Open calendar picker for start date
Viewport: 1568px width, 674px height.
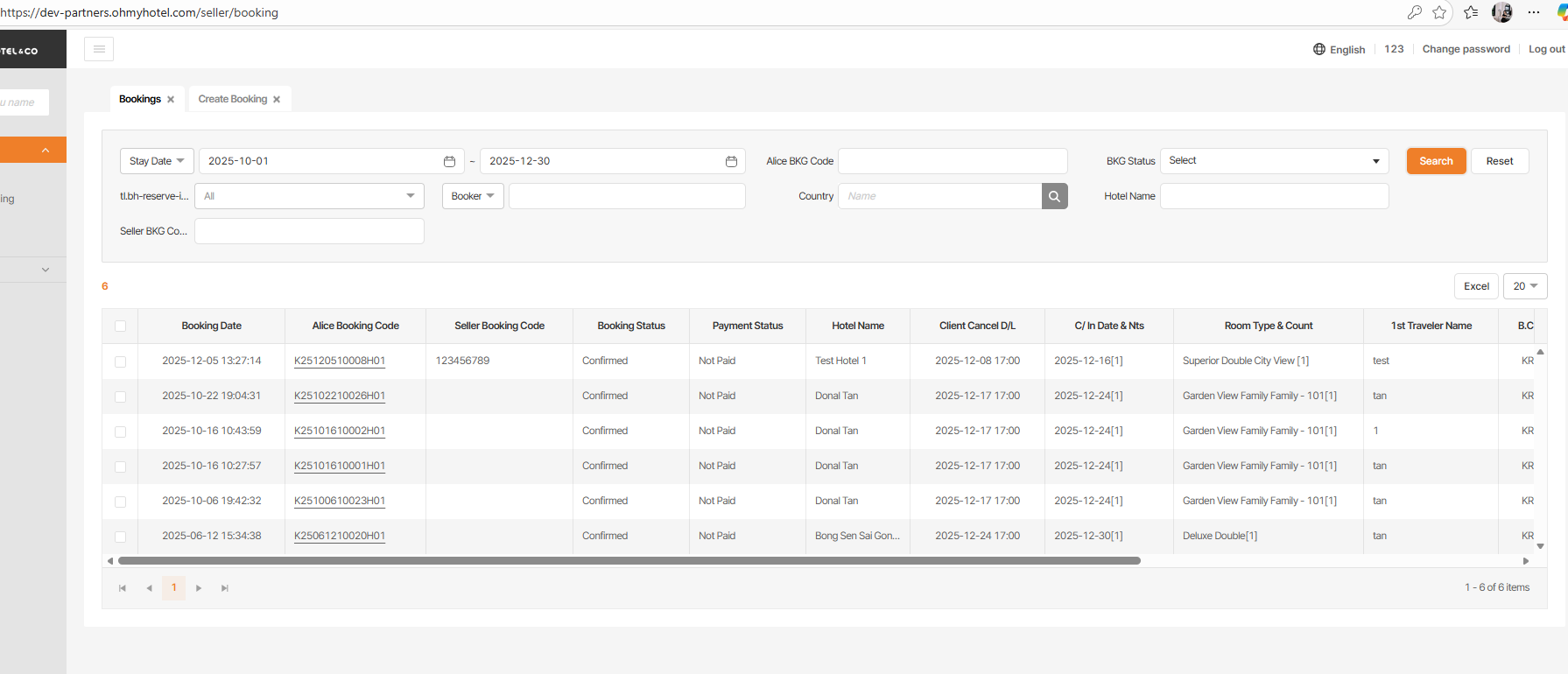(449, 161)
